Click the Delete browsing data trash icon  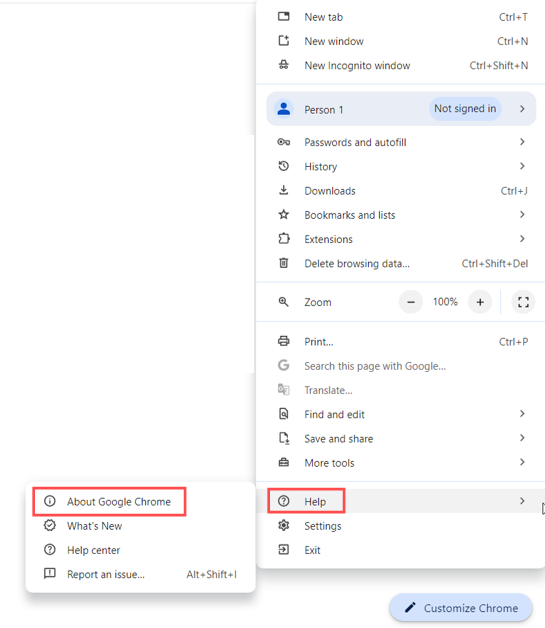pyautogui.click(x=284, y=263)
